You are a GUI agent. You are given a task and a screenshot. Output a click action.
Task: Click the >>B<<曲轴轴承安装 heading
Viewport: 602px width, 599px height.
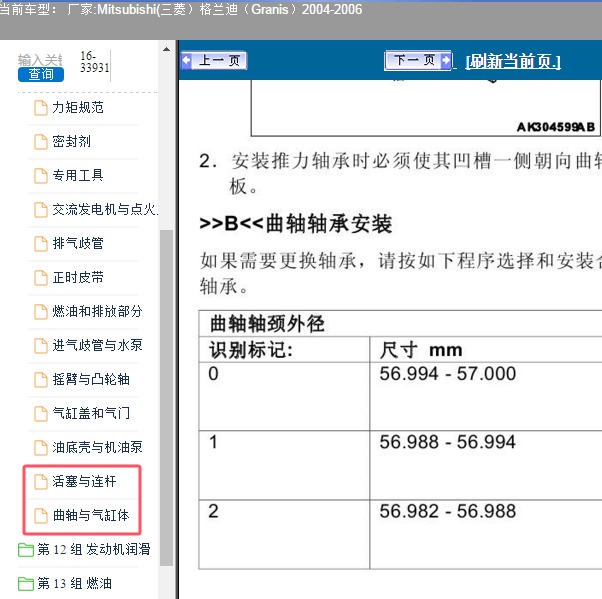click(296, 223)
